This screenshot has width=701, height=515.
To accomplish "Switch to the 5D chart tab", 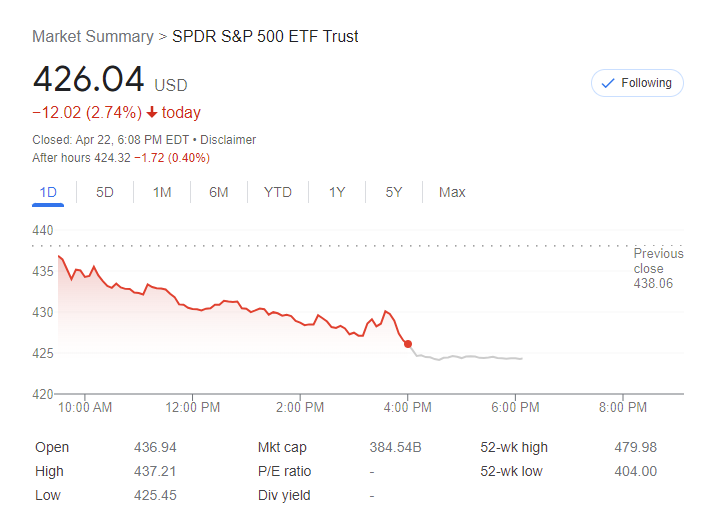I will tap(105, 192).
